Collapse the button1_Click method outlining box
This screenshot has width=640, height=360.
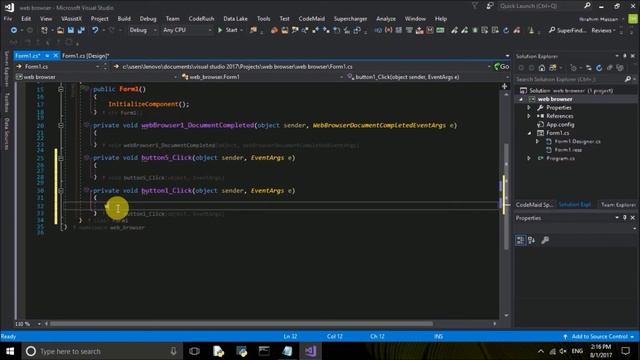[61, 191]
